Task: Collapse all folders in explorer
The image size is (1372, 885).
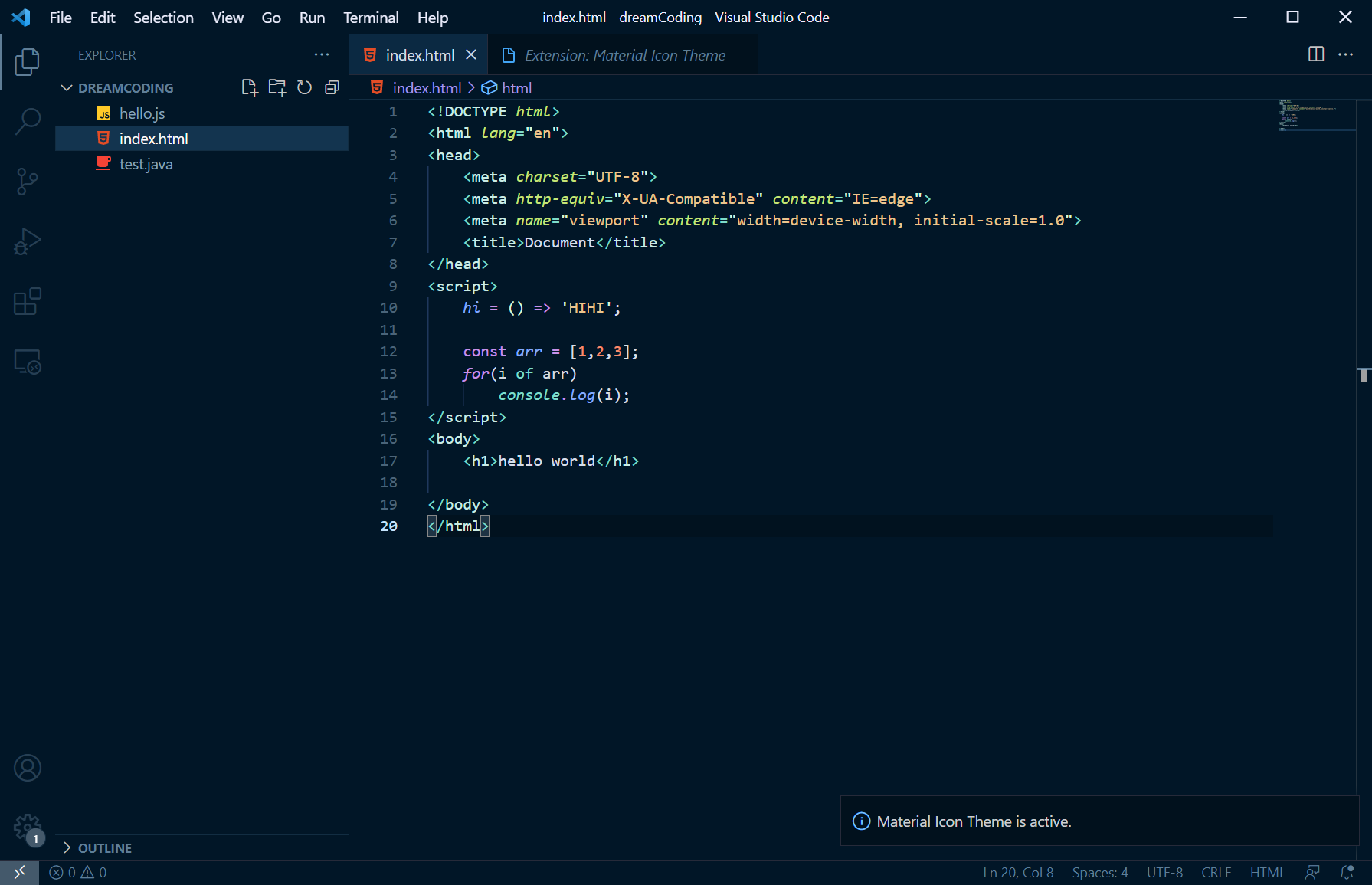Action: coord(332,87)
